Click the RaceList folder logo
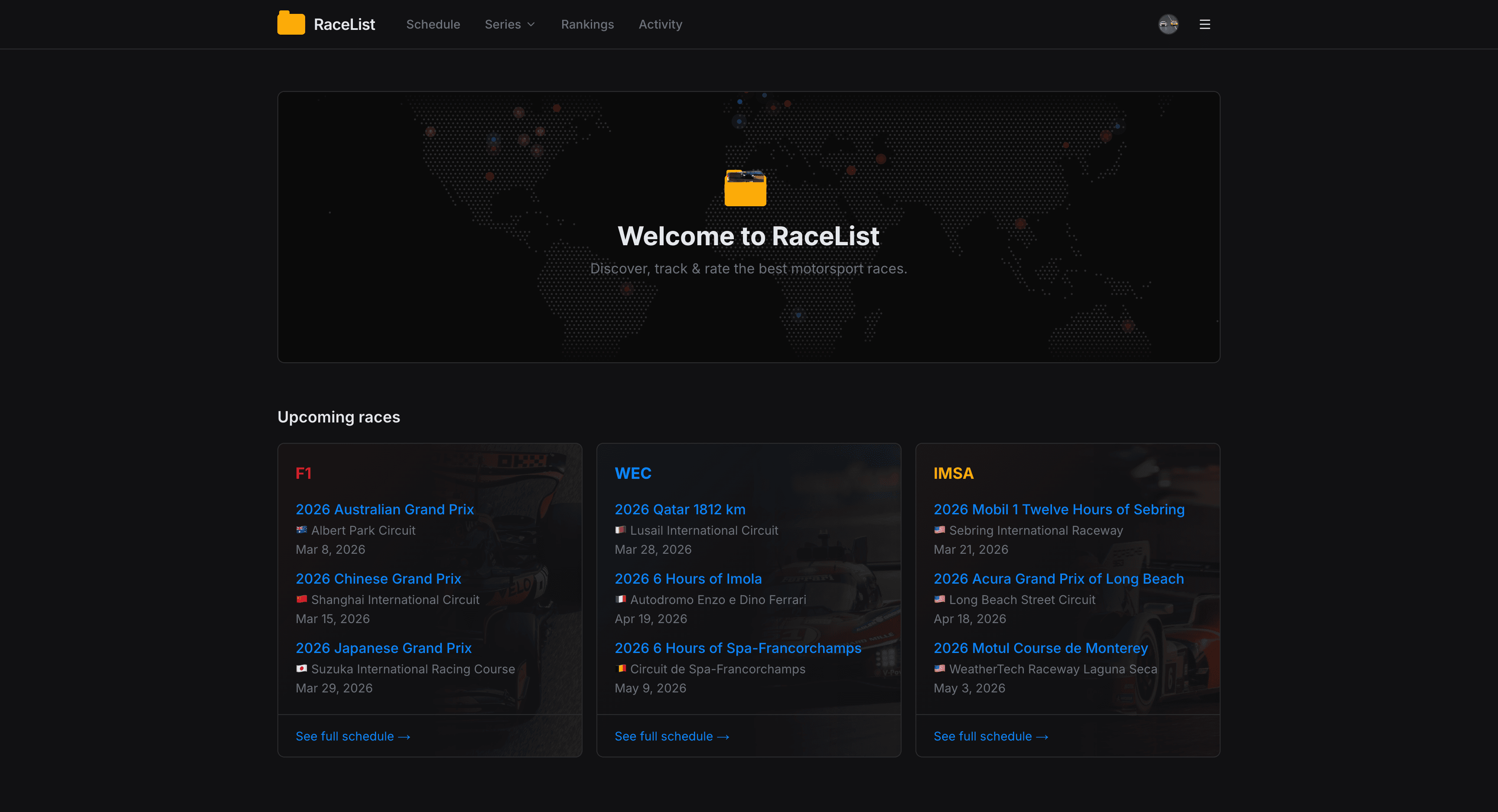The height and width of the screenshot is (812, 1498). [291, 23]
